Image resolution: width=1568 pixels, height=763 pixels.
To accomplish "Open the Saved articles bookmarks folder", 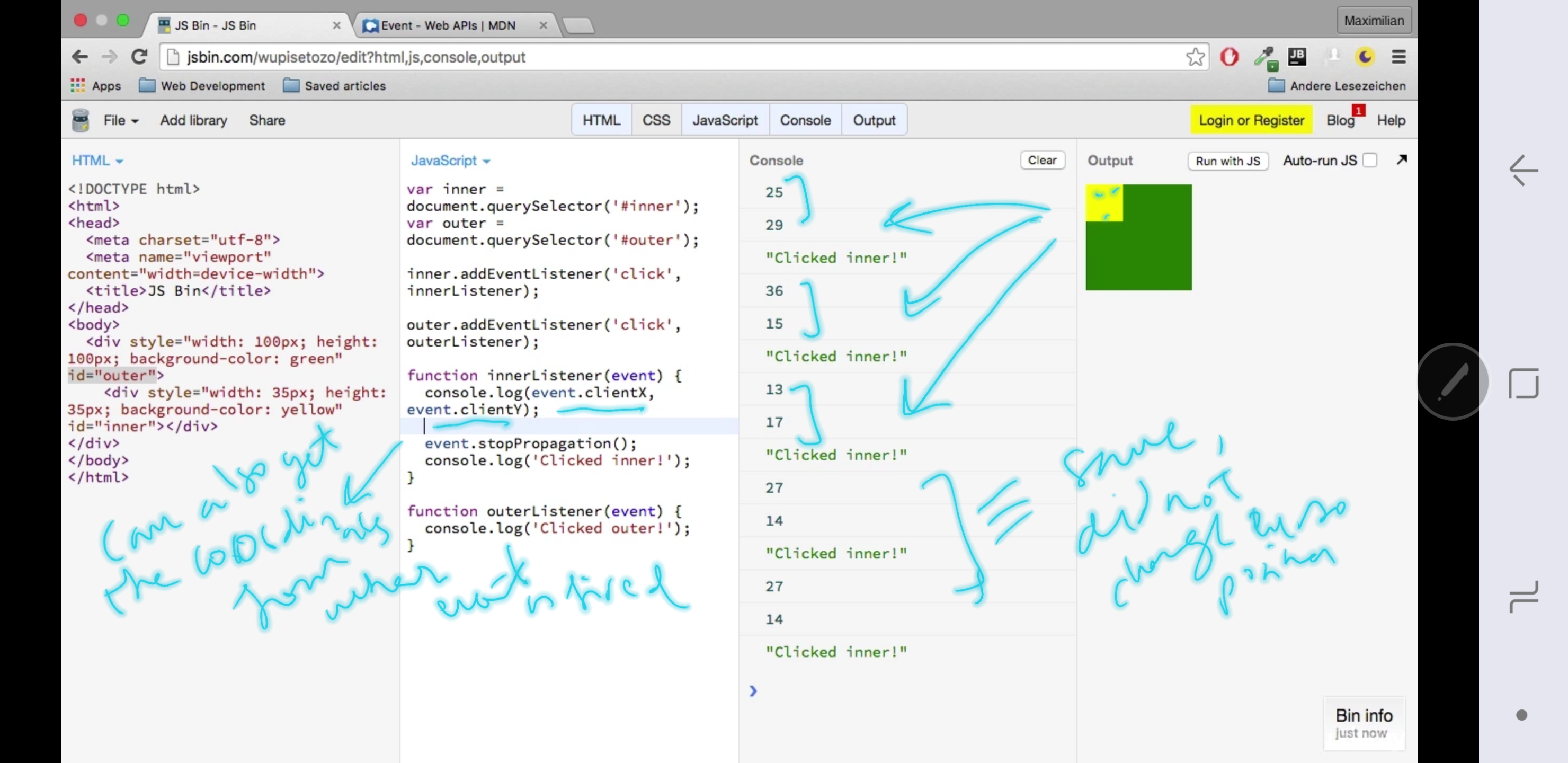I will tap(334, 86).
